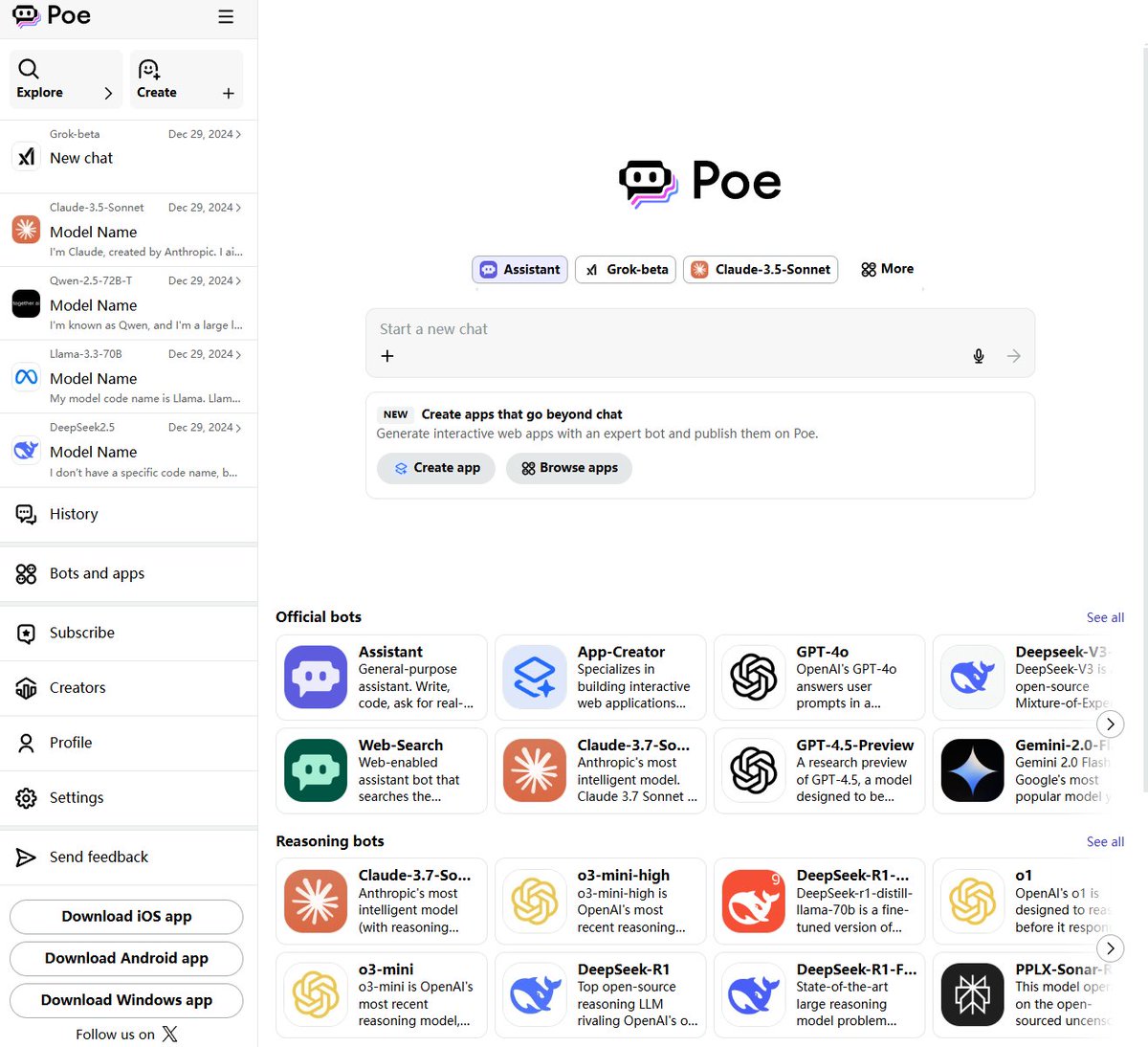
Task: Open the History menu item
Action: coord(129,514)
